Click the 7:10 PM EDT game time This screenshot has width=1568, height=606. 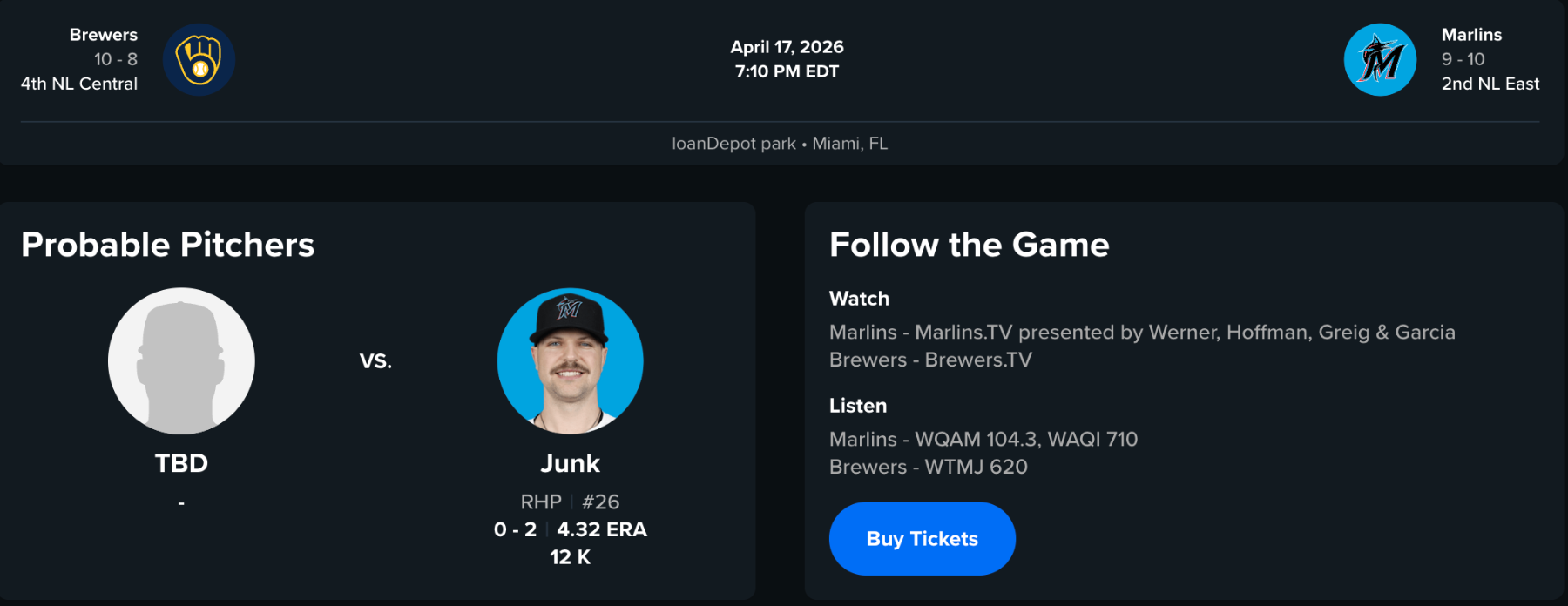[787, 71]
